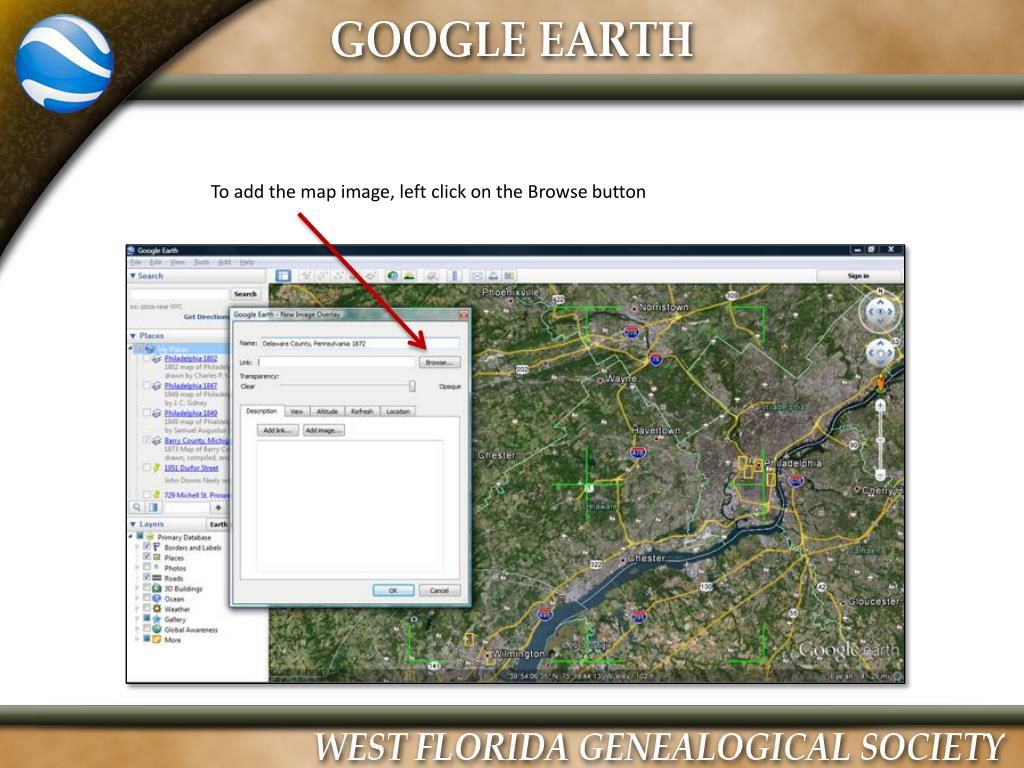Click the Add image button
1024x768 pixels.
coord(323,430)
